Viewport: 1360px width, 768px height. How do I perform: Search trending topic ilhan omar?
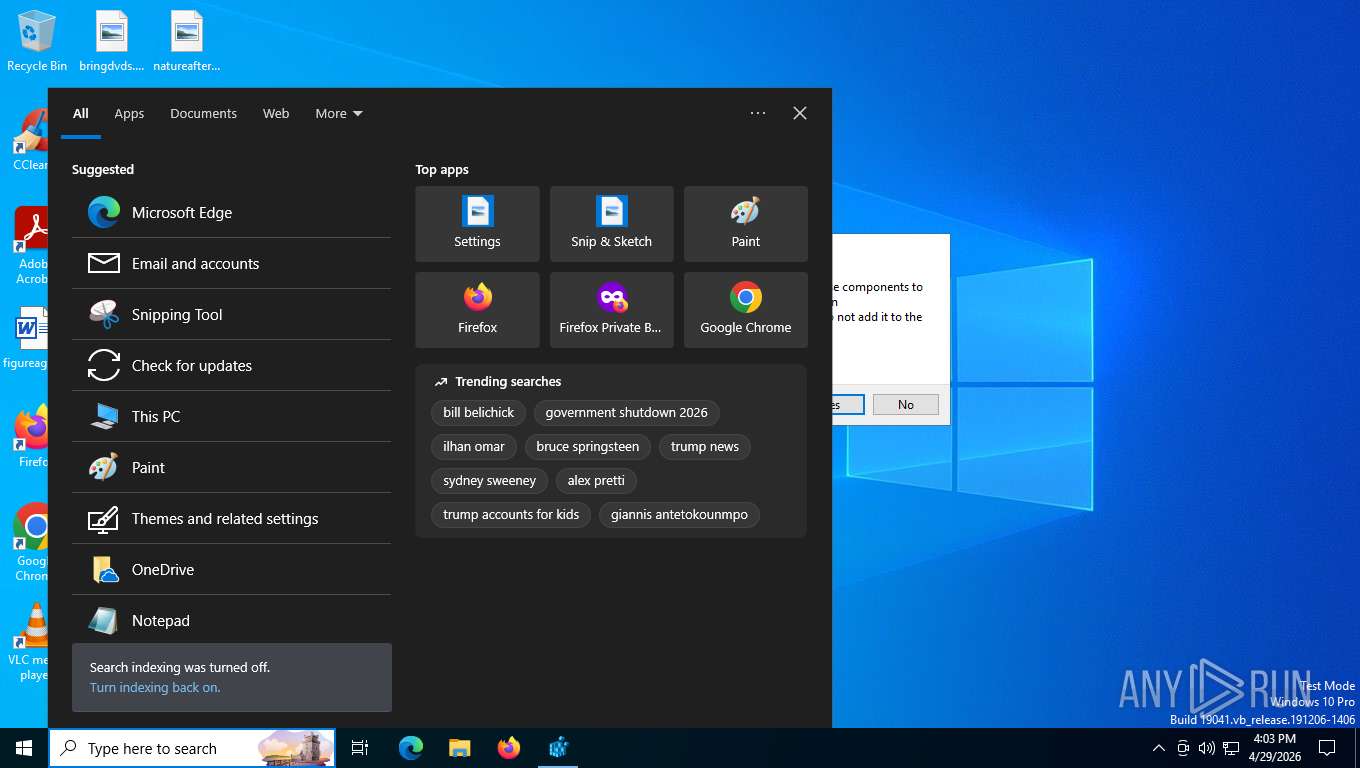pyautogui.click(x=474, y=446)
